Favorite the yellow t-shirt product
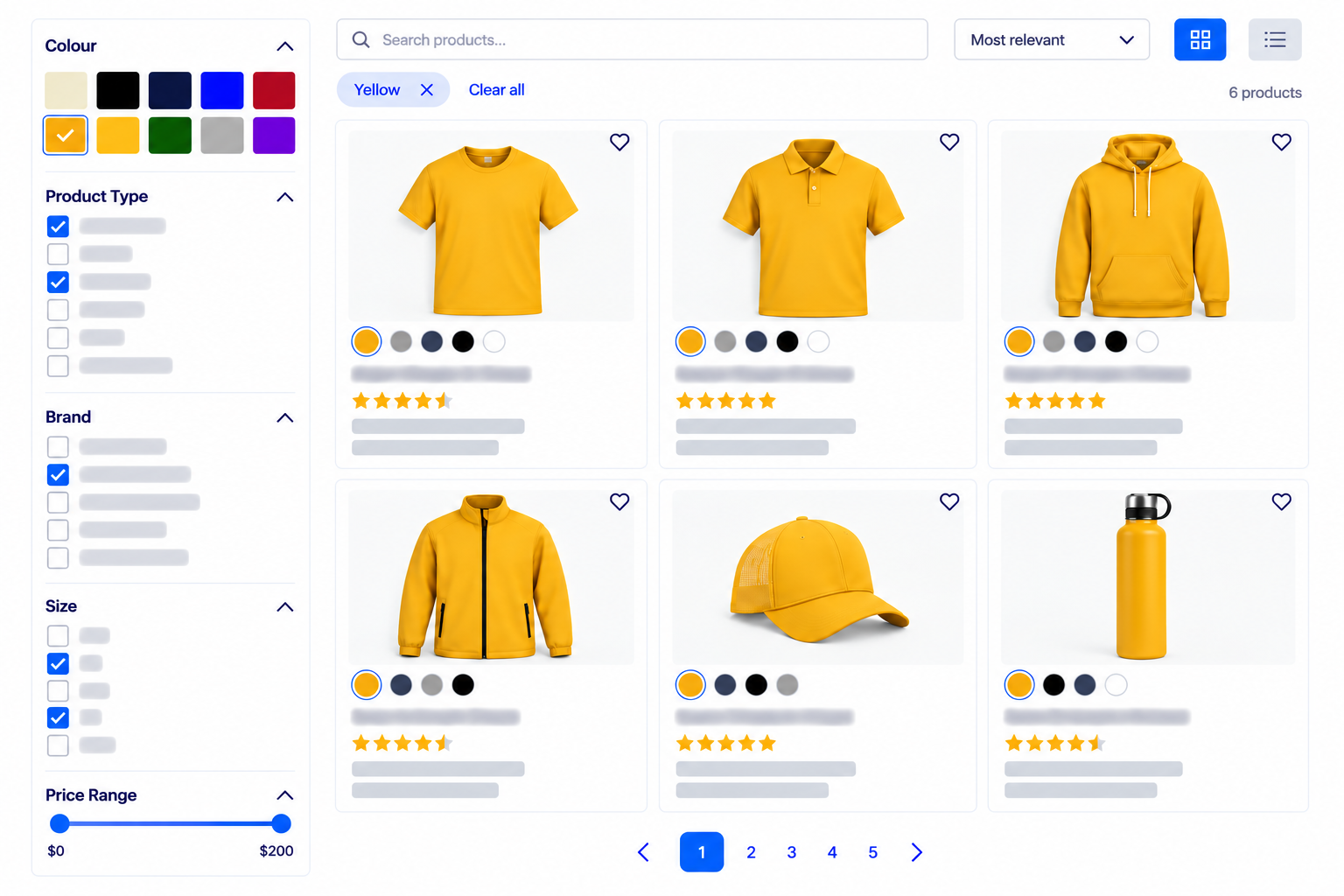 pyautogui.click(x=619, y=142)
